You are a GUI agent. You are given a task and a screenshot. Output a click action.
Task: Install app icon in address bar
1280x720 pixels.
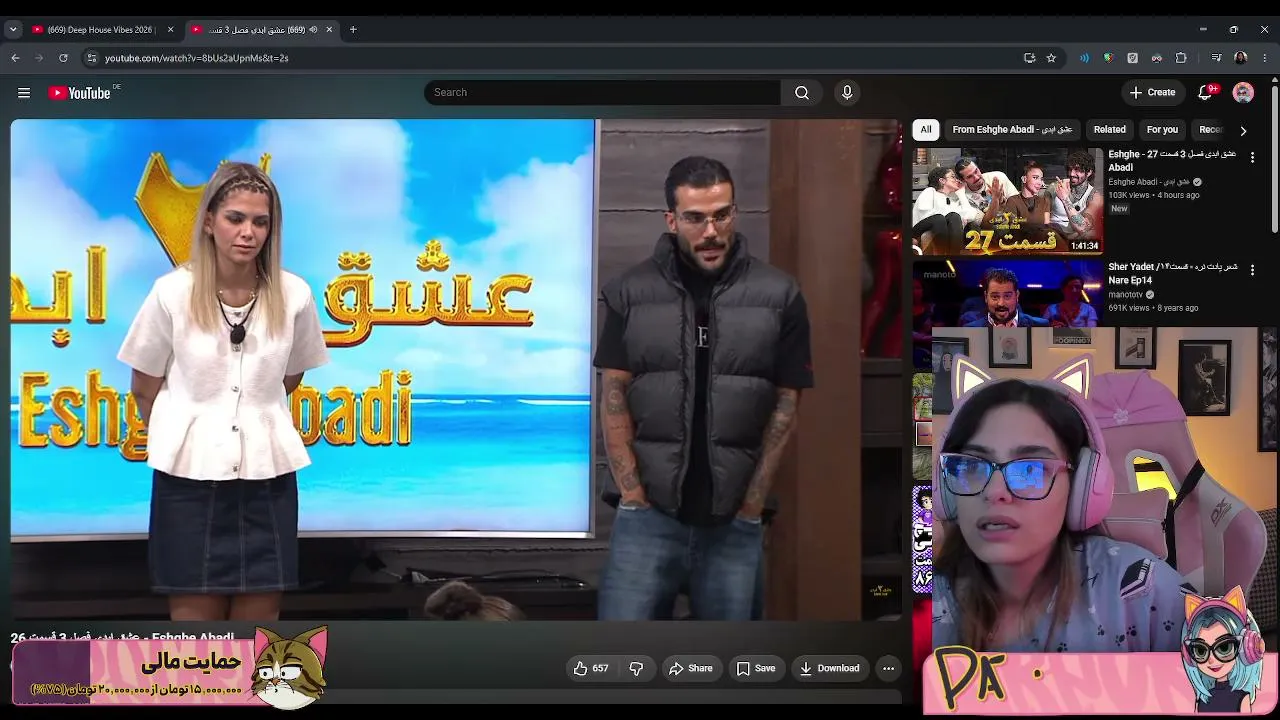[1029, 58]
